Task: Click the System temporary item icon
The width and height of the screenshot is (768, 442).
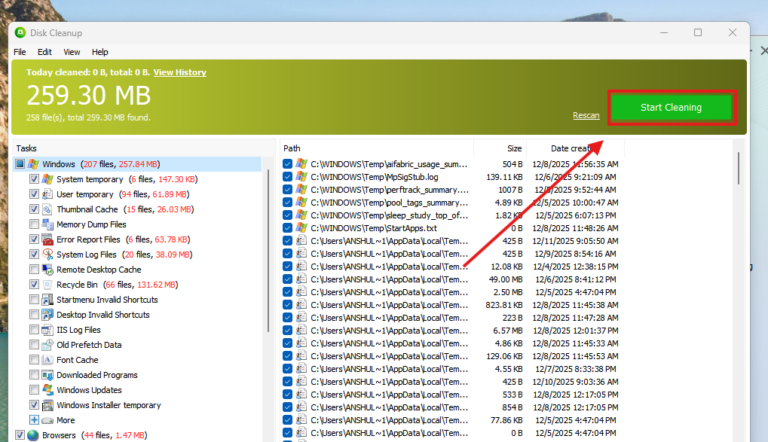Action: coord(48,179)
